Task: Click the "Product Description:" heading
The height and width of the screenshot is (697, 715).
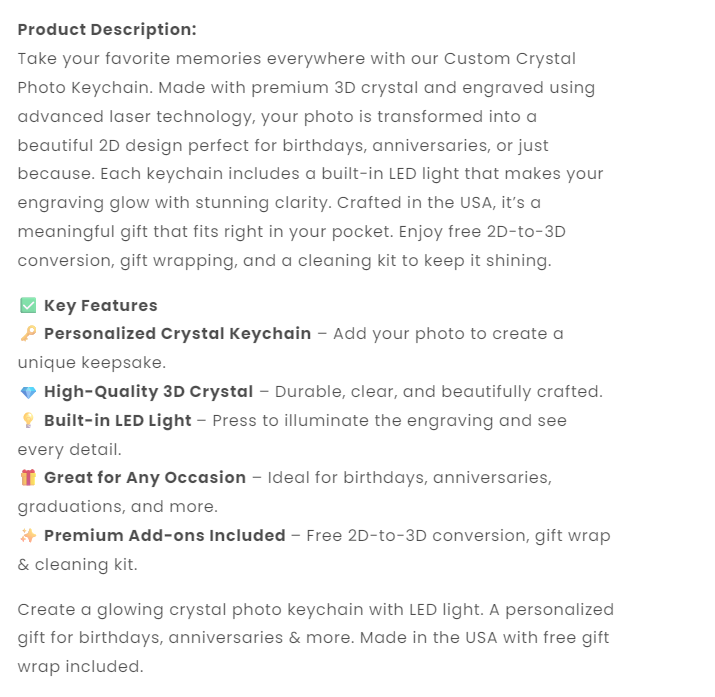Action: pos(107,30)
